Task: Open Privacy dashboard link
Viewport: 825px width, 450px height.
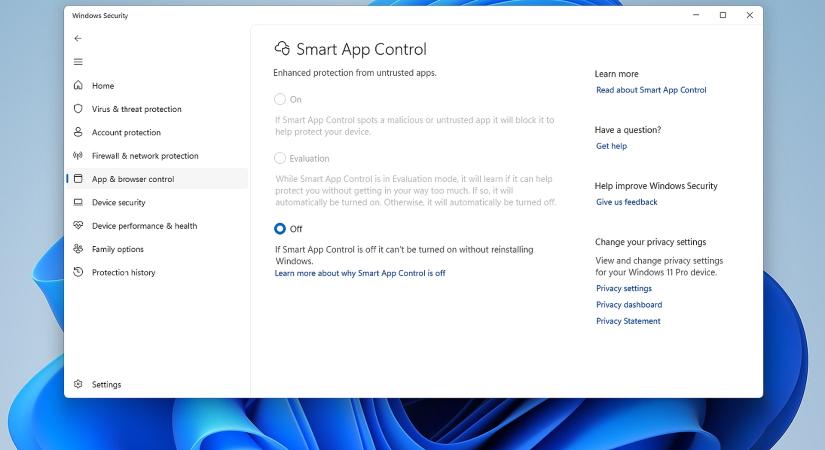Action: (x=629, y=305)
